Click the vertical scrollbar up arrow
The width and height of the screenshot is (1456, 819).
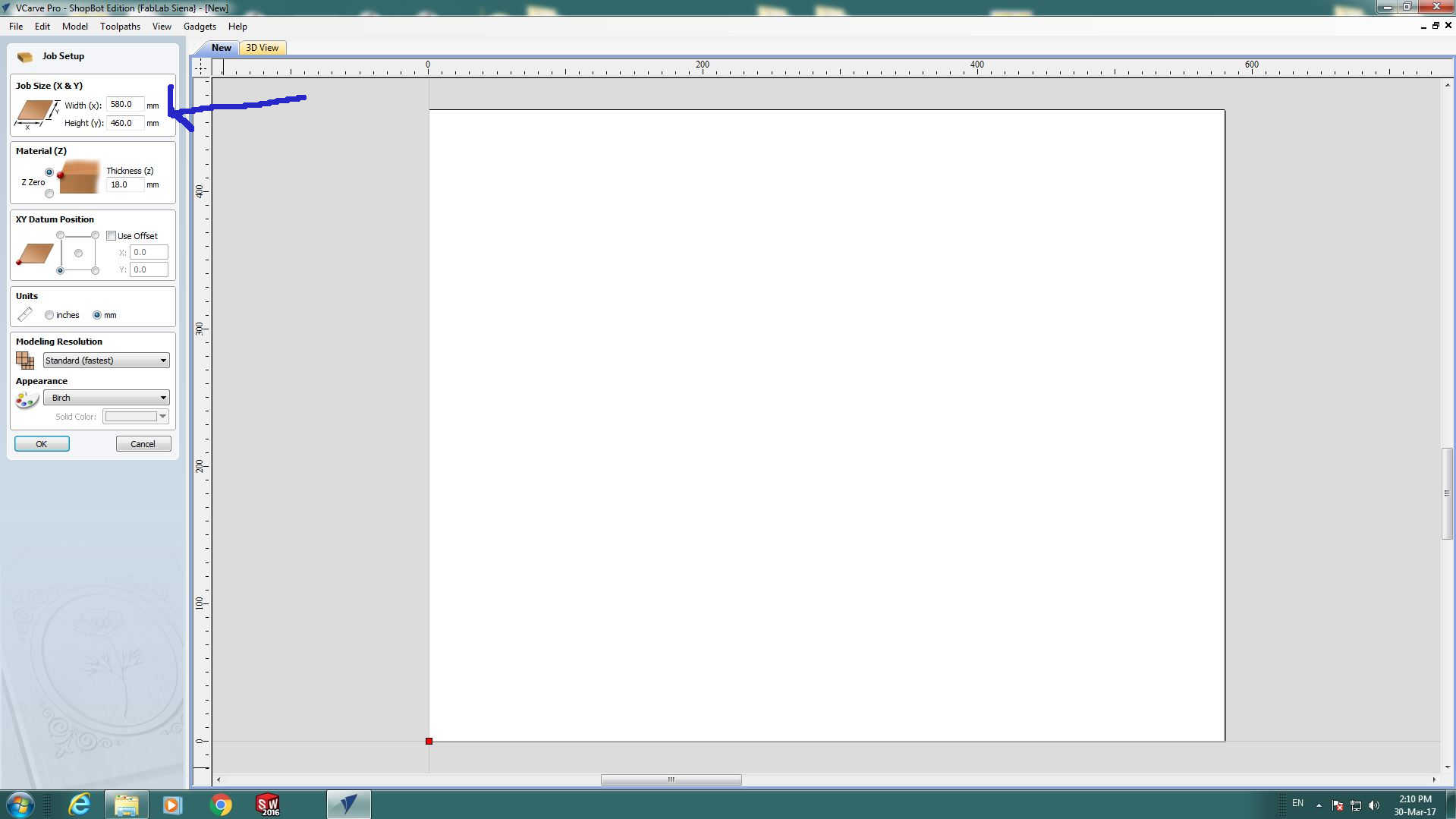click(1447, 85)
